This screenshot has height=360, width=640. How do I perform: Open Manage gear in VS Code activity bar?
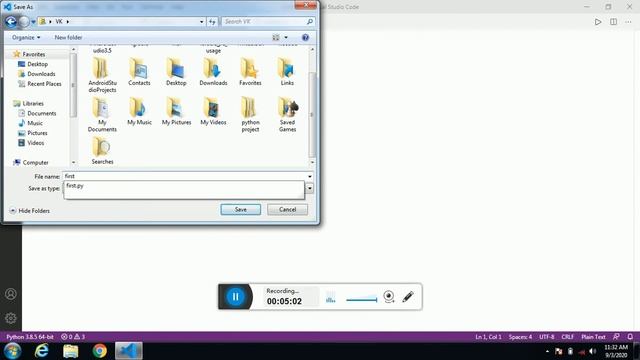(11, 318)
